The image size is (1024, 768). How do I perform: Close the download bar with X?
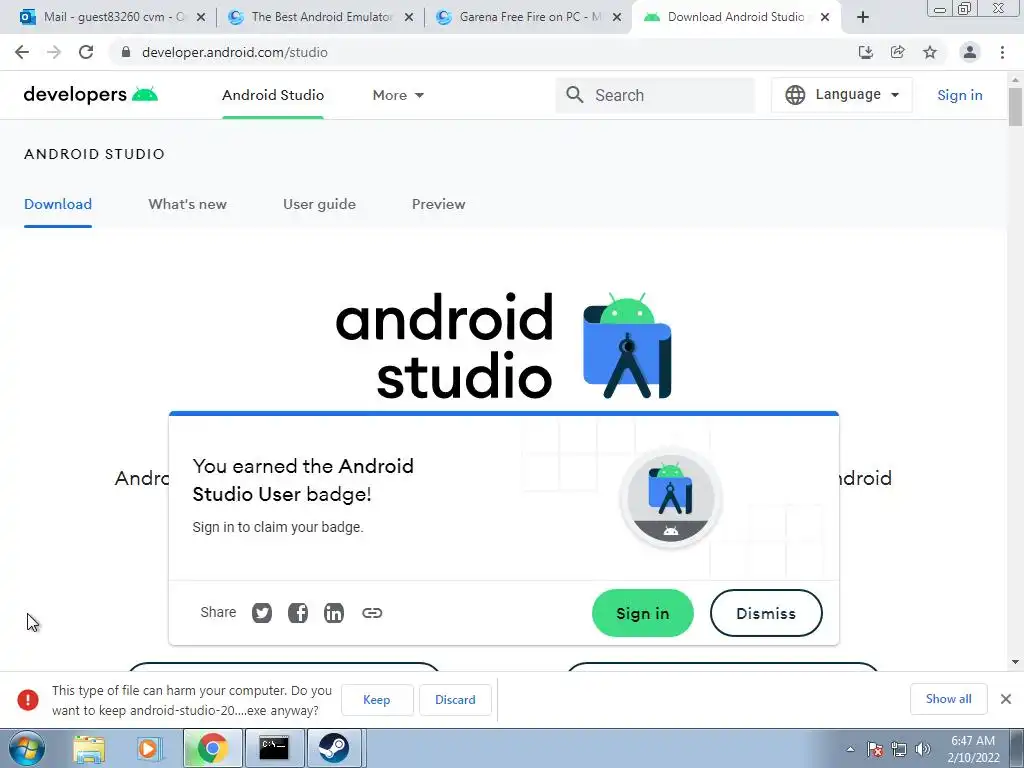tap(1006, 699)
